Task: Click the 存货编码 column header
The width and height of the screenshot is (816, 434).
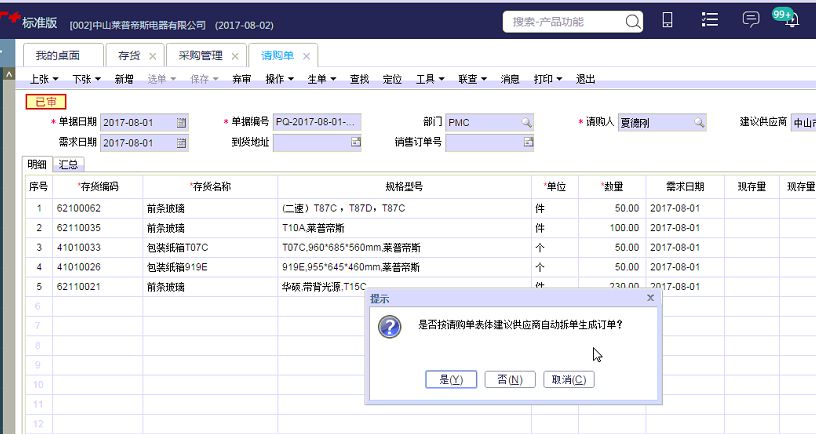Action: 97,187
